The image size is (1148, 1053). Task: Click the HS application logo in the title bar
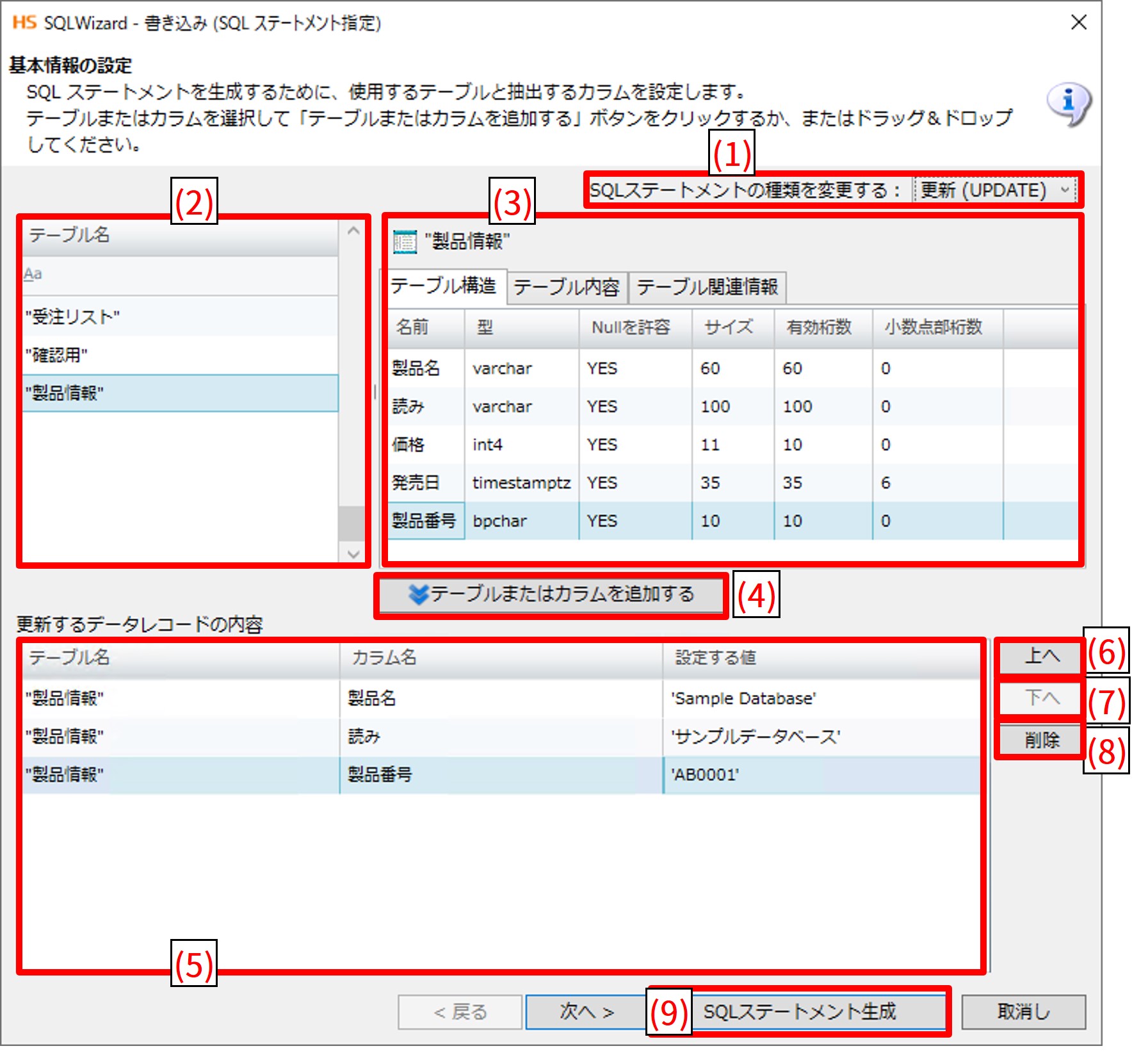(24, 23)
